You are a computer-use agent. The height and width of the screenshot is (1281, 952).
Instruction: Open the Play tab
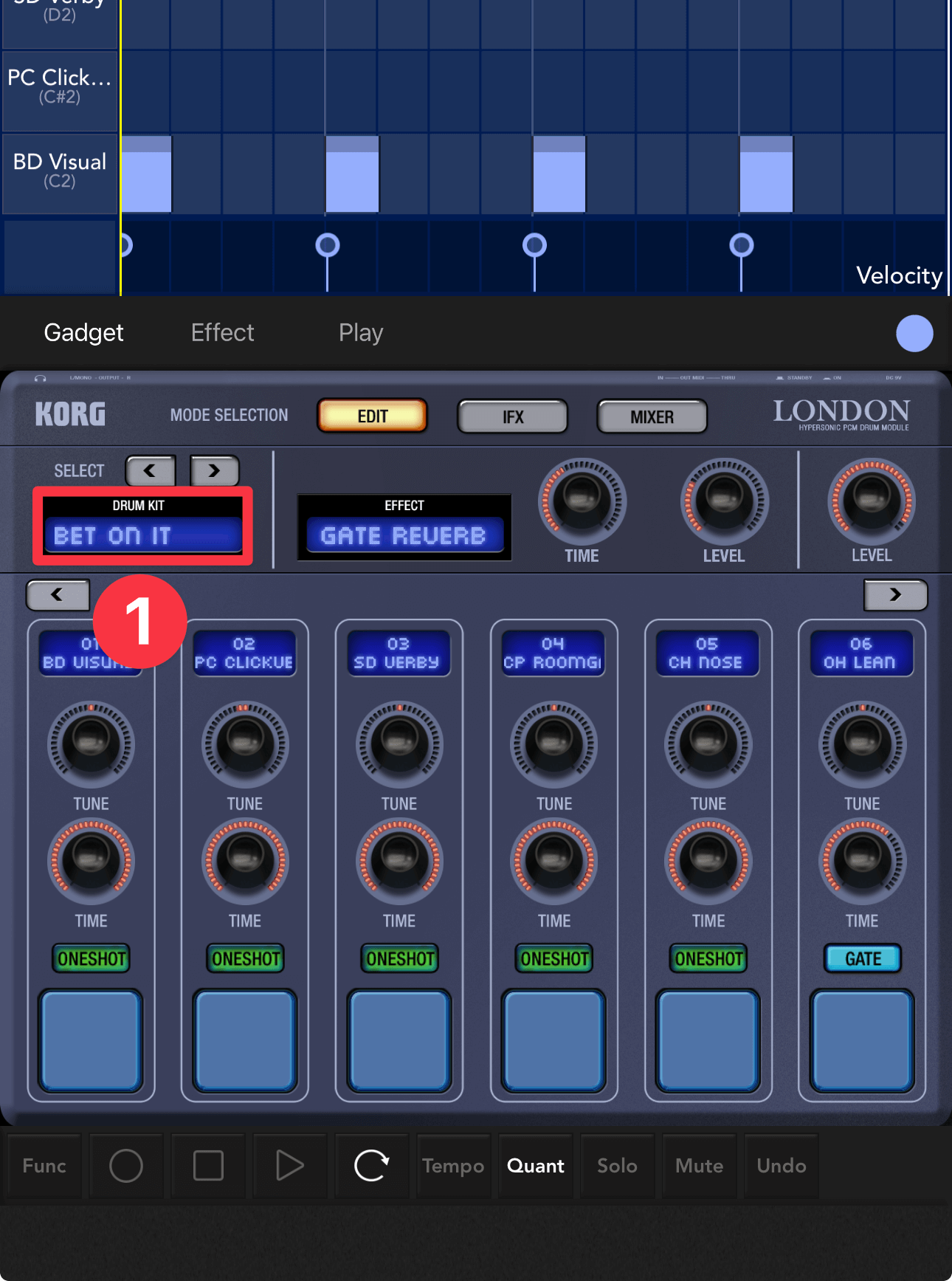(360, 333)
